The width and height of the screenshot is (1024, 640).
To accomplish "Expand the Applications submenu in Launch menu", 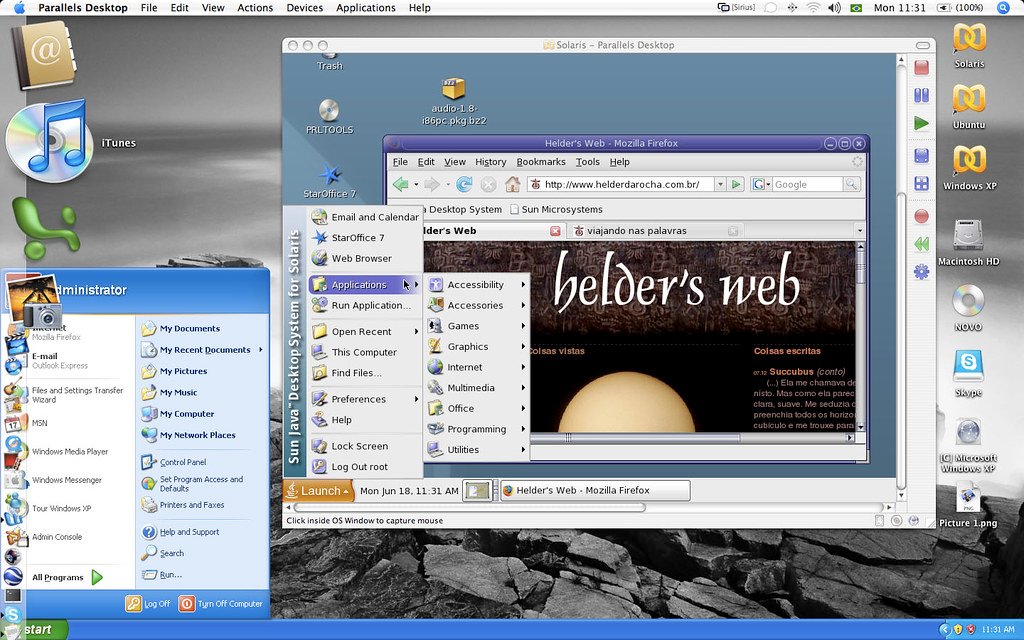I will coord(364,285).
